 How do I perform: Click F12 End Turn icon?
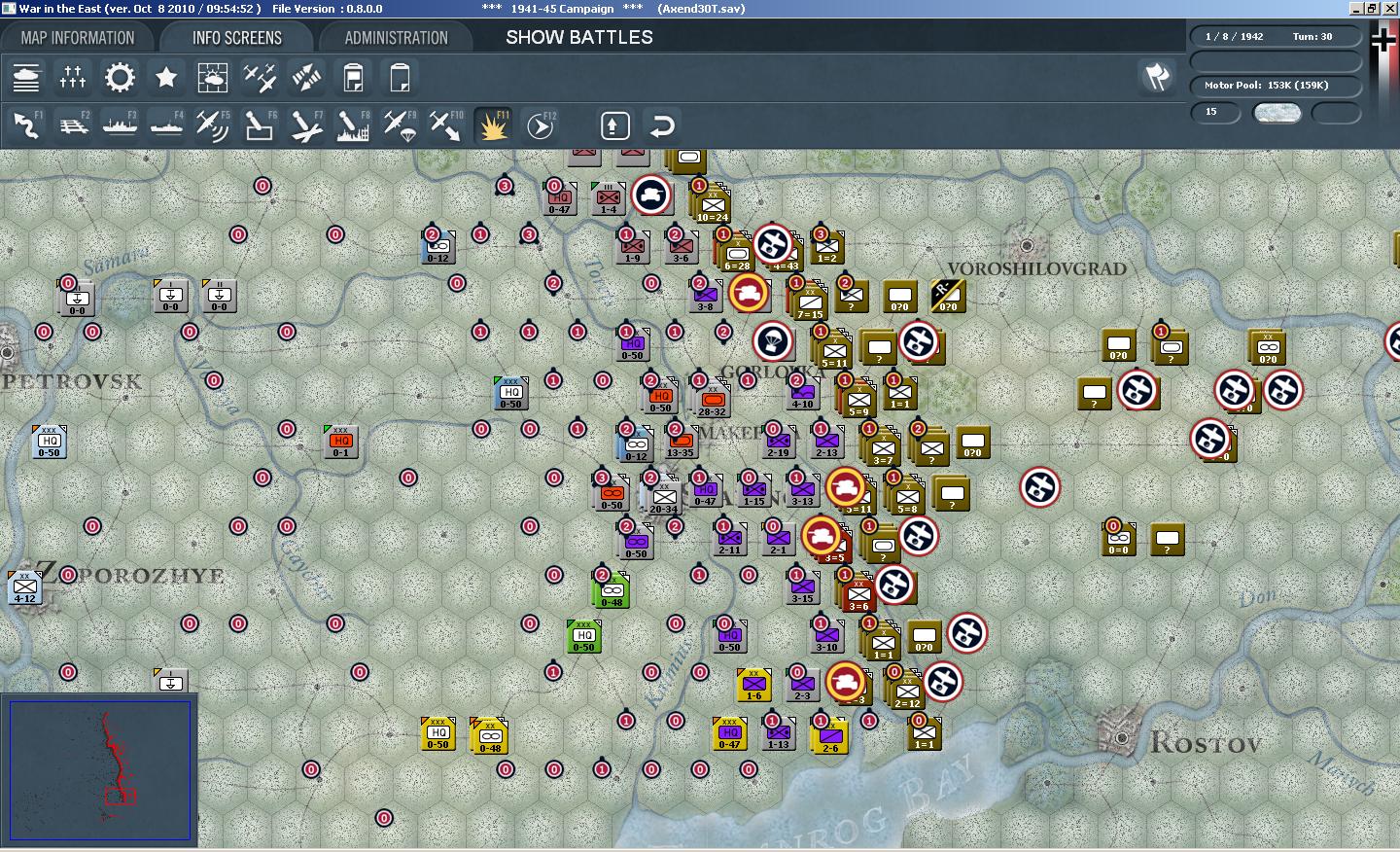(540, 125)
